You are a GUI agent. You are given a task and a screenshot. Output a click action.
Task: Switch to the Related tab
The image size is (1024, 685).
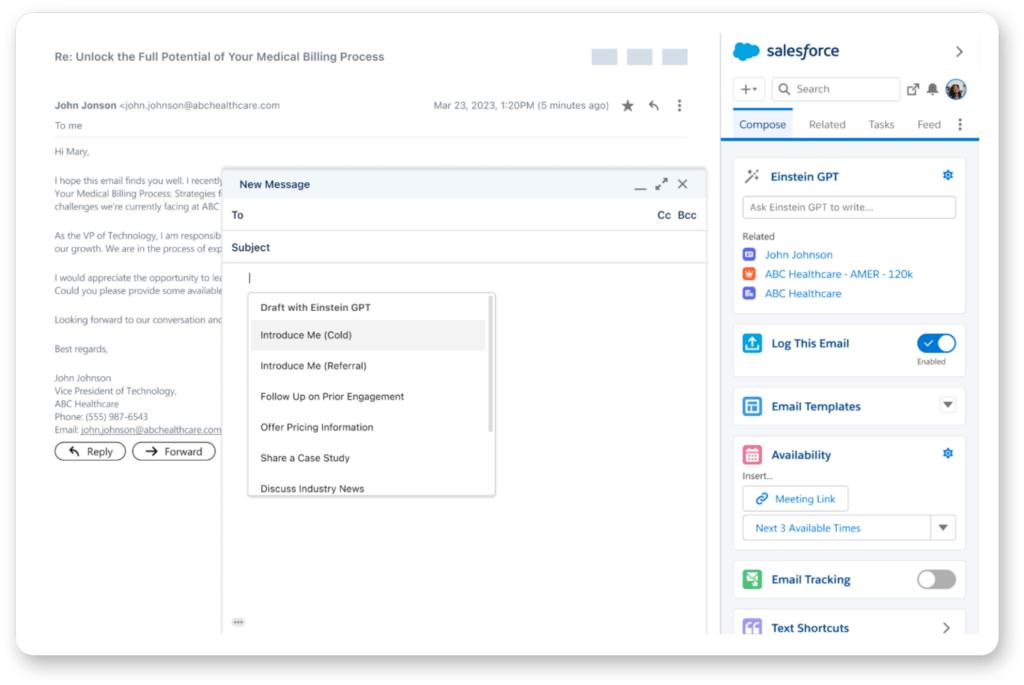(x=828, y=124)
